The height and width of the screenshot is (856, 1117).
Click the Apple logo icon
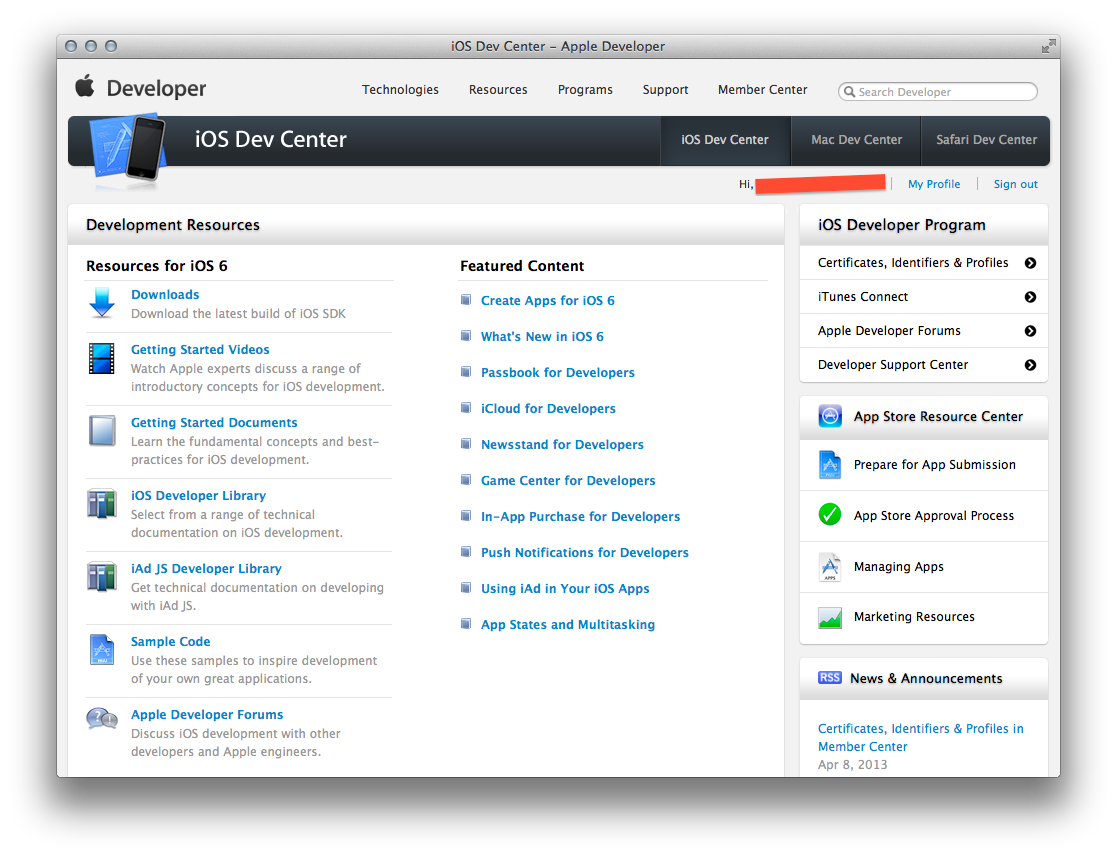[x=85, y=85]
